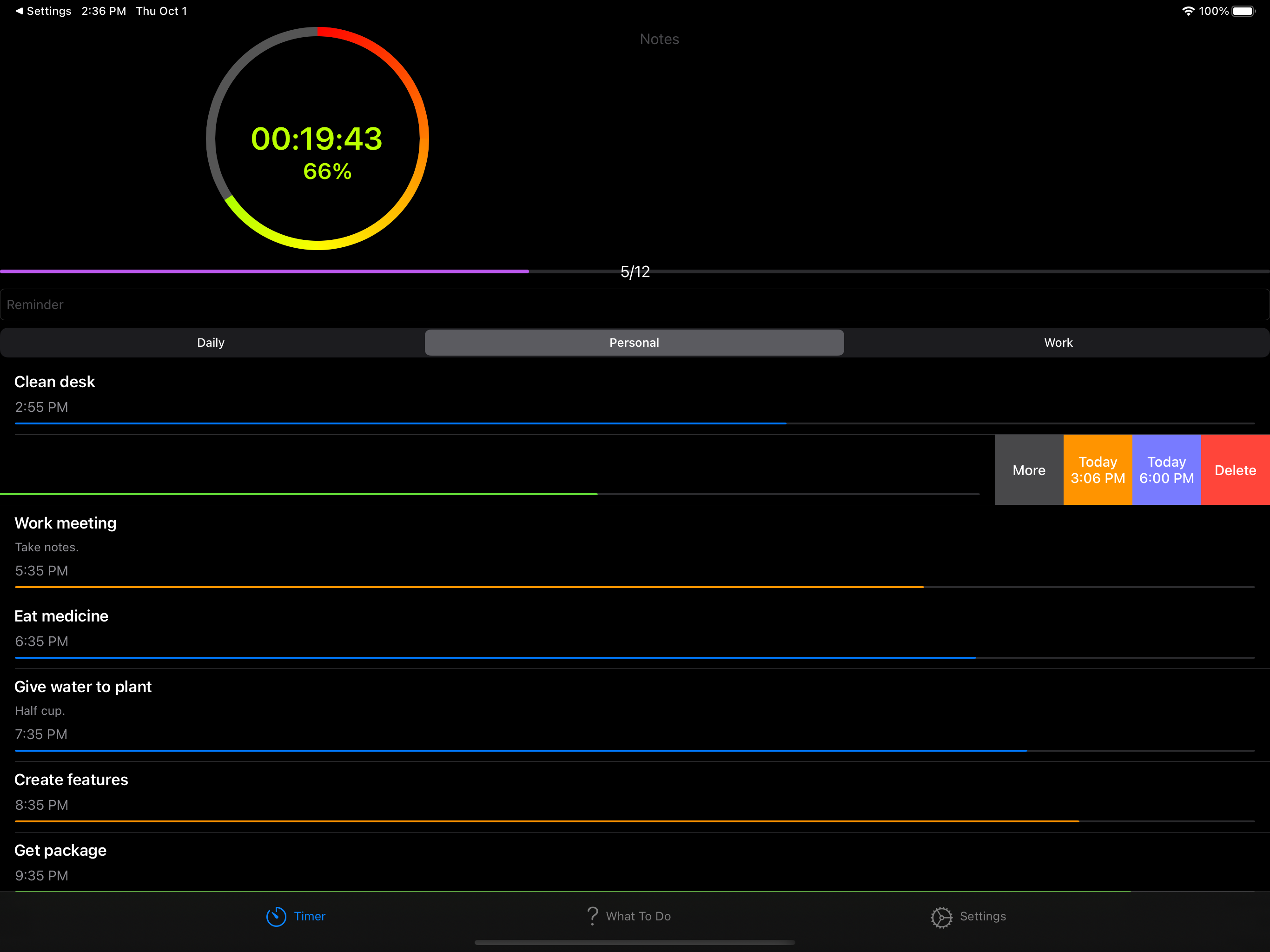Switch to the Work segment
Screen dimensions: 1270x952
(1058, 343)
